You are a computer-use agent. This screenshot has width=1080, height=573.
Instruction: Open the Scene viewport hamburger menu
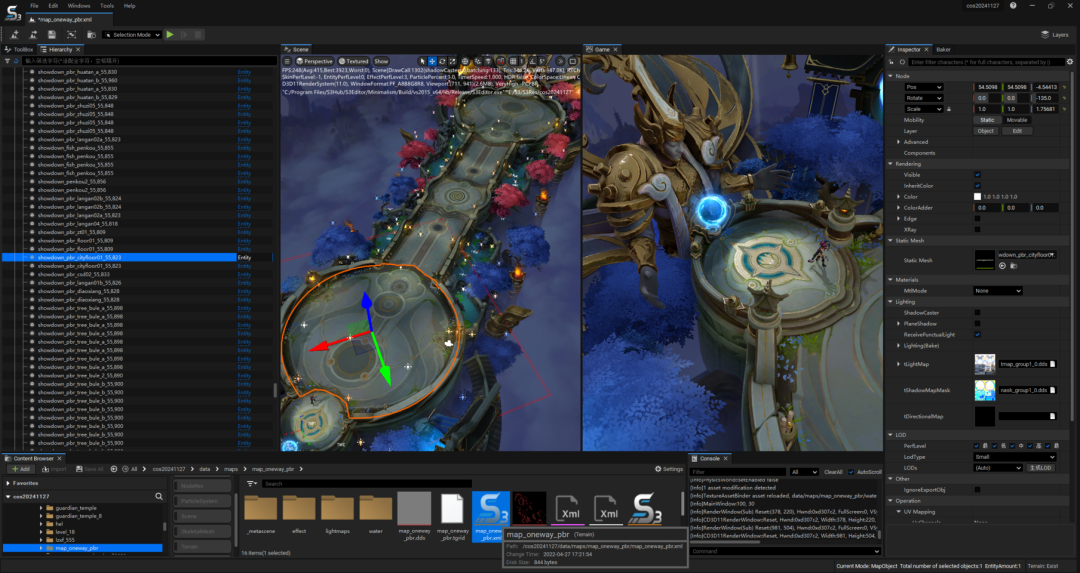click(x=287, y=61)
